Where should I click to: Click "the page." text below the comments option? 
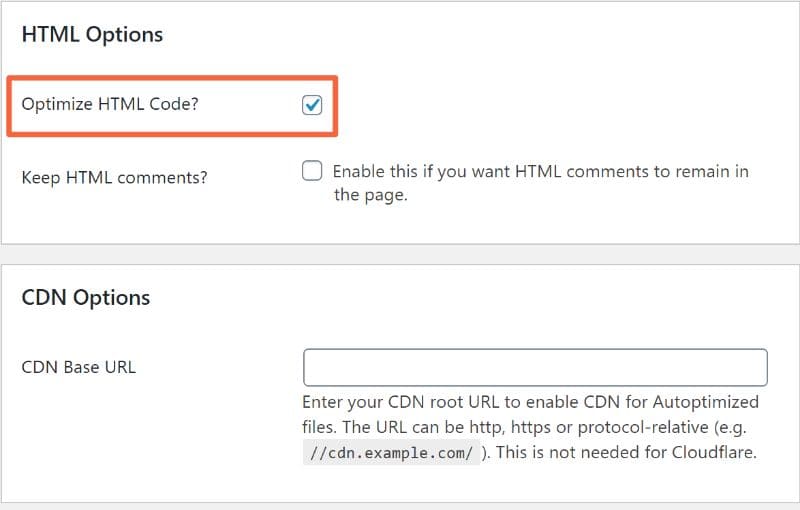[371, 195]
